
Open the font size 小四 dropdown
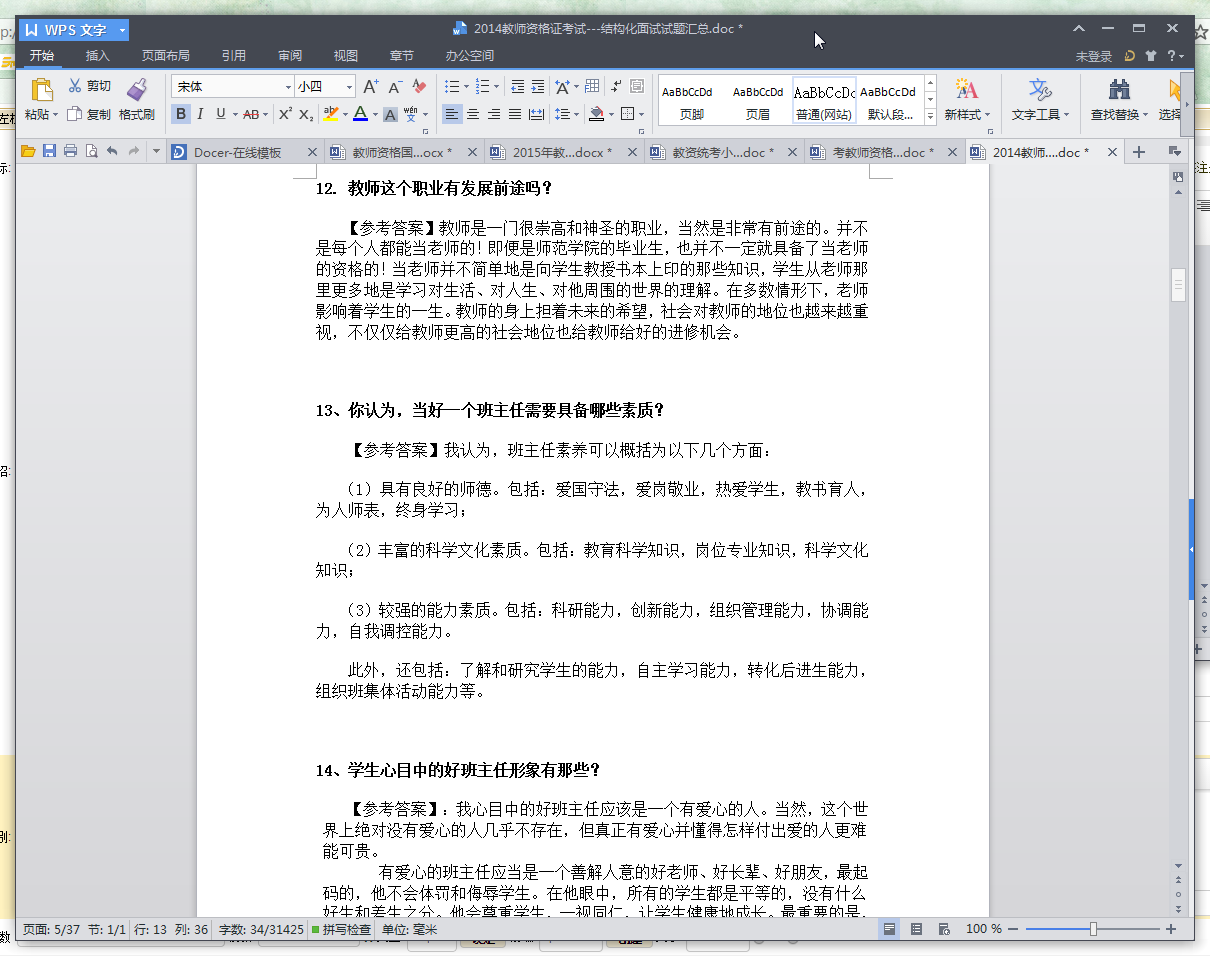click(350, 87)
